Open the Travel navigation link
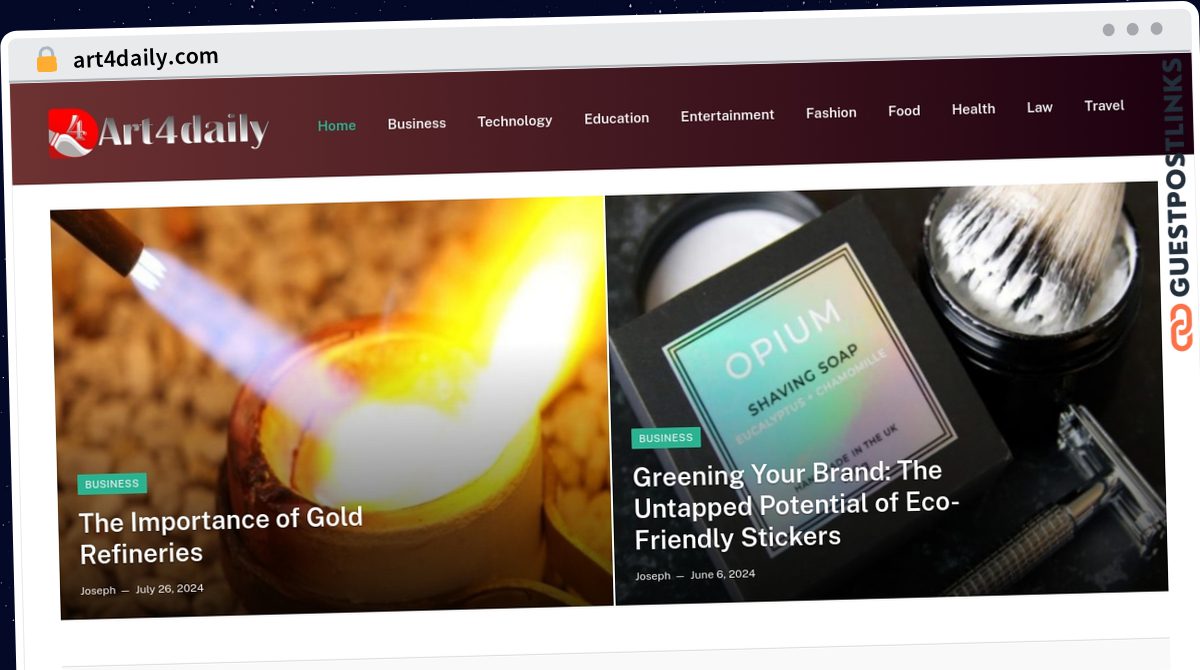The height and width of the screenshot is (670, 1200). 1105,105
